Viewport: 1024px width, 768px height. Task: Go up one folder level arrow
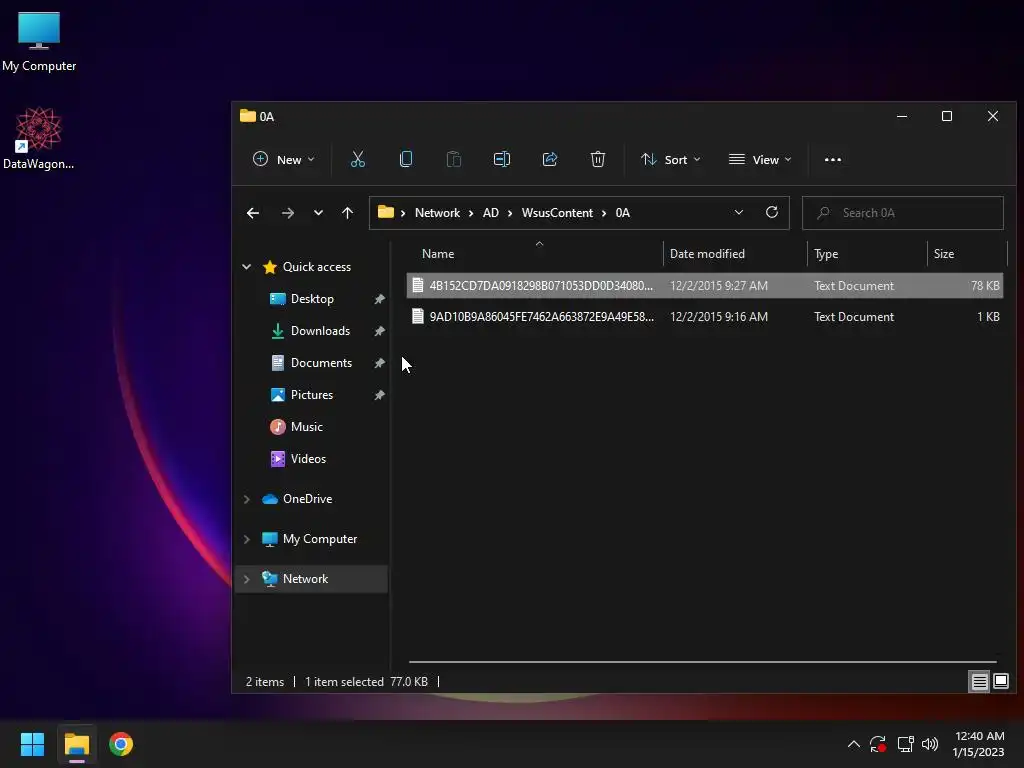tap(347, 213)
